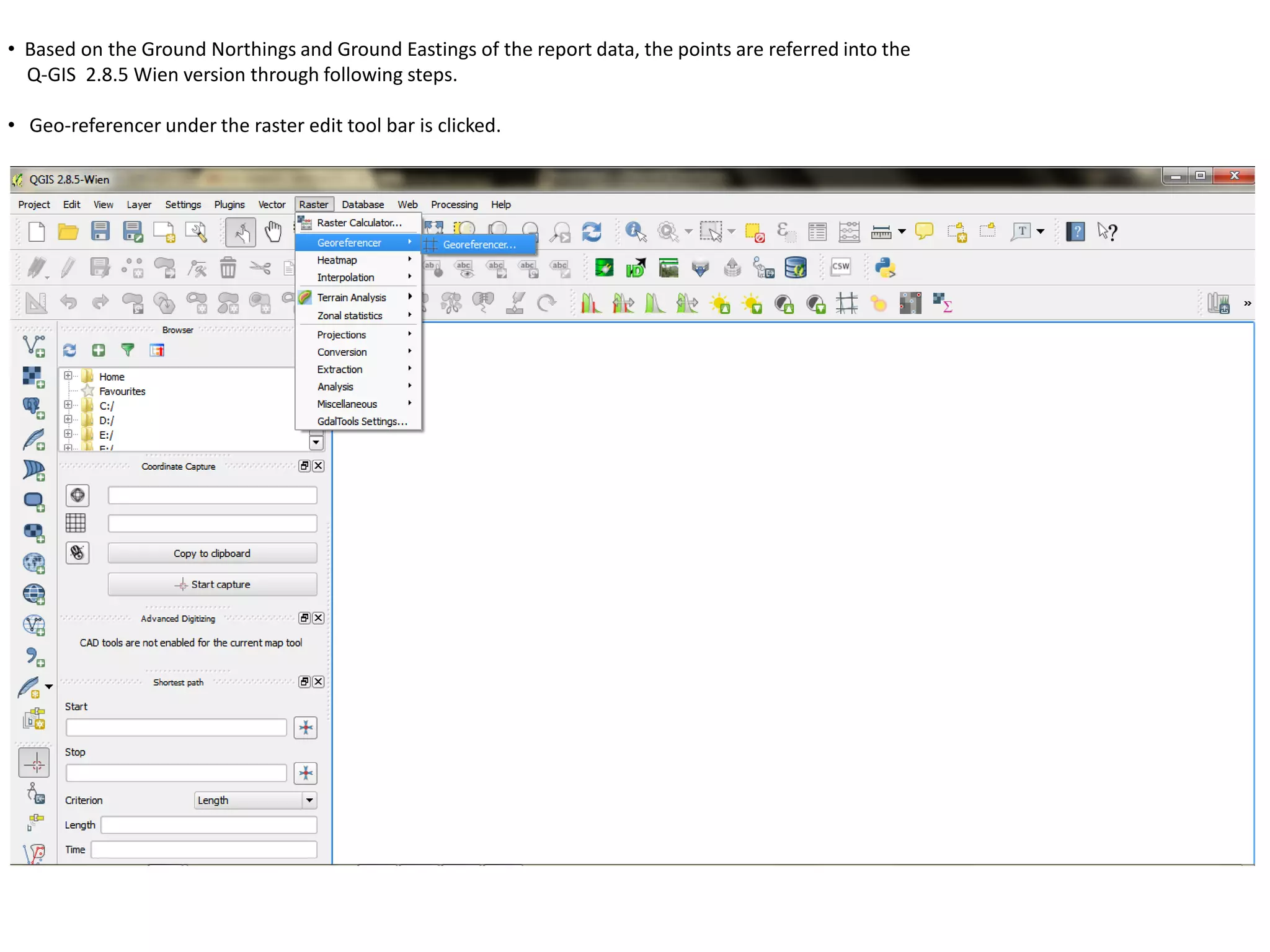Image resolution: width=1270 pixels, height=952 pixels.
Task: Click the Zonal statistics sigma icon
Action: click(942, 303)
